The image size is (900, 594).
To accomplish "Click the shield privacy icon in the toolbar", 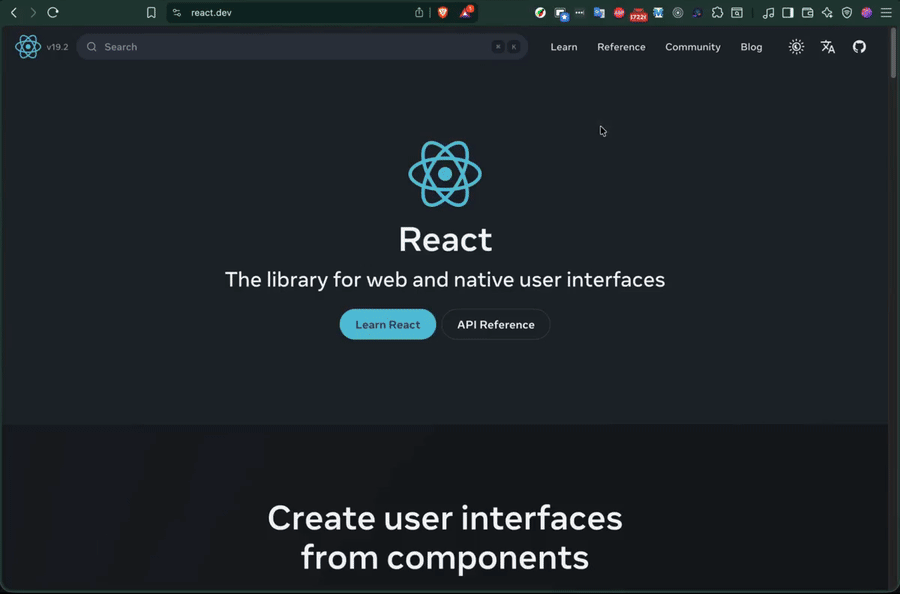I will pyautogui.click(x=847, y=12).
